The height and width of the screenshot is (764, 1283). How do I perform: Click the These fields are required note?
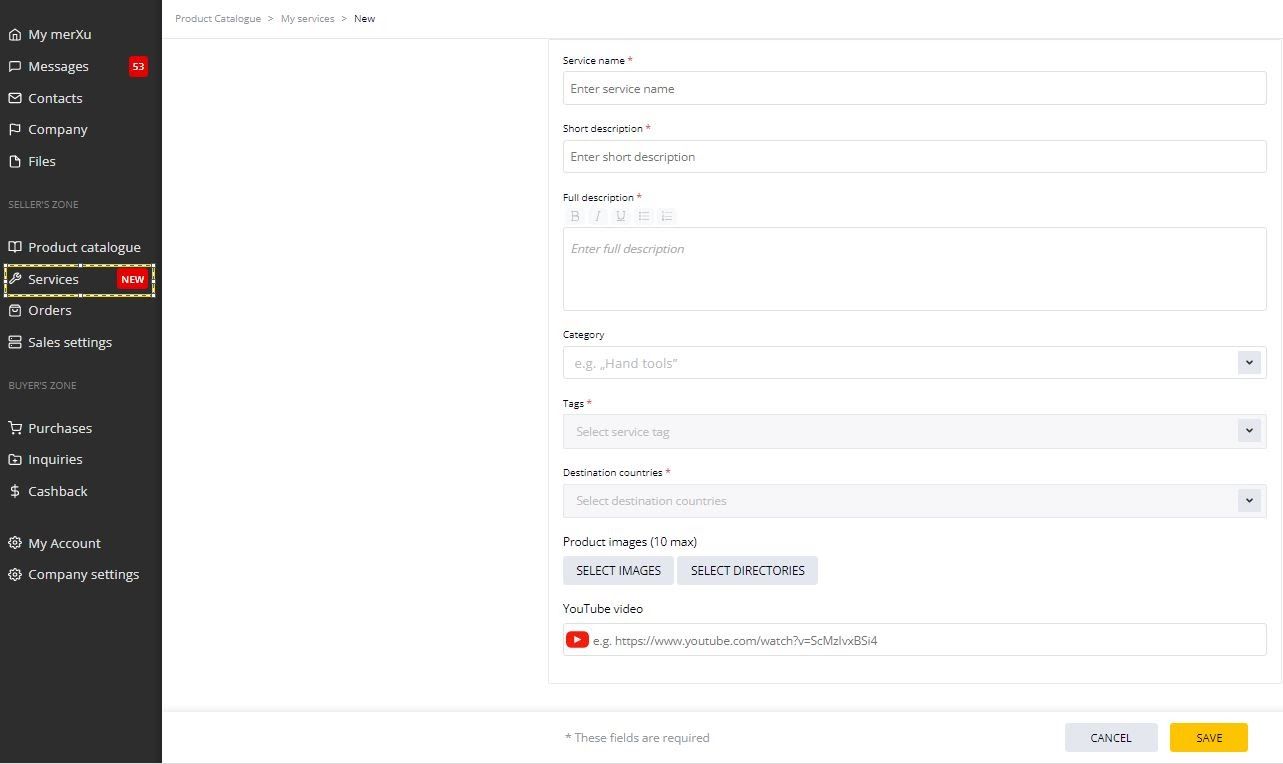637,738
